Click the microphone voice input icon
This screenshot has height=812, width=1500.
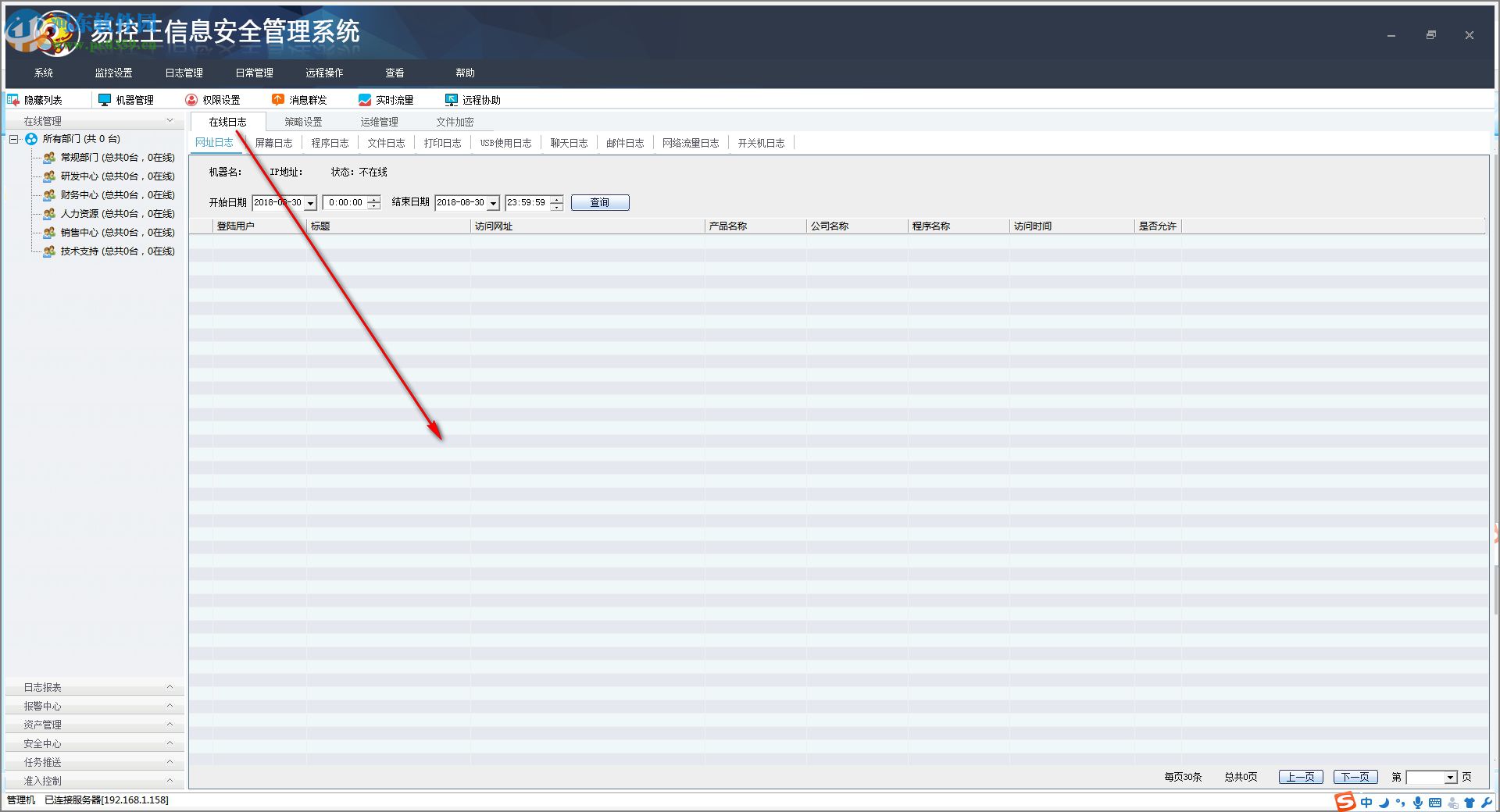tap(1418, 803)
